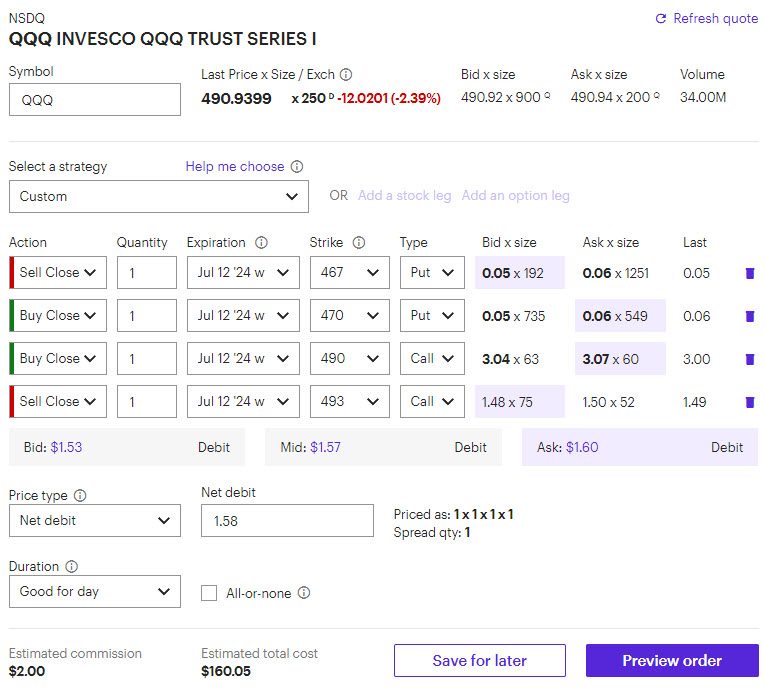The height and width of the screenshot is (689, 765).
Task: Select the Ask $1.60 Debit price
Action: point(640,447)
